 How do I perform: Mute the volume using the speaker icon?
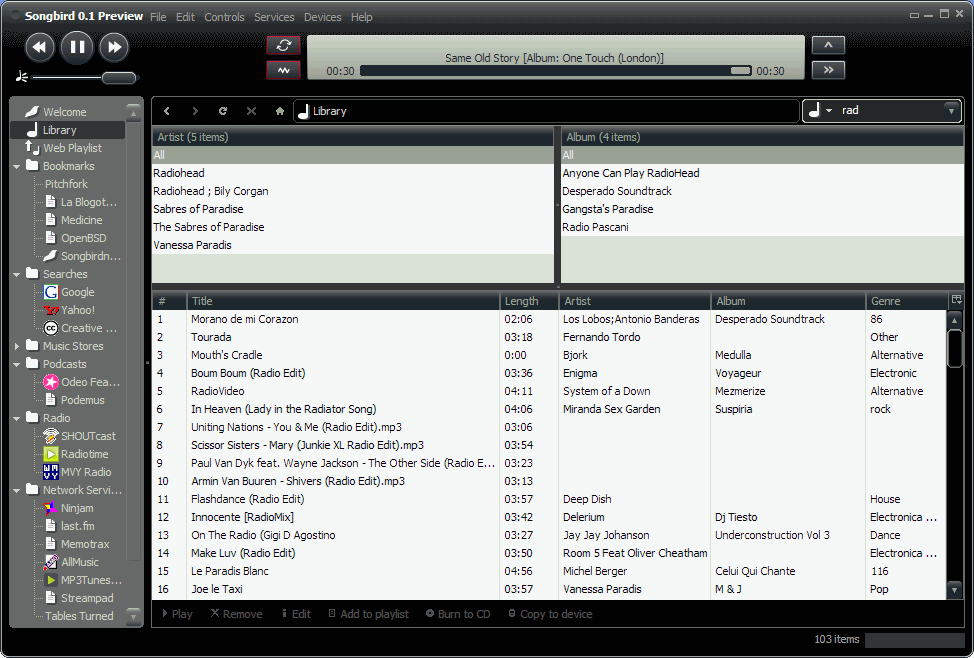coord(22,77)
